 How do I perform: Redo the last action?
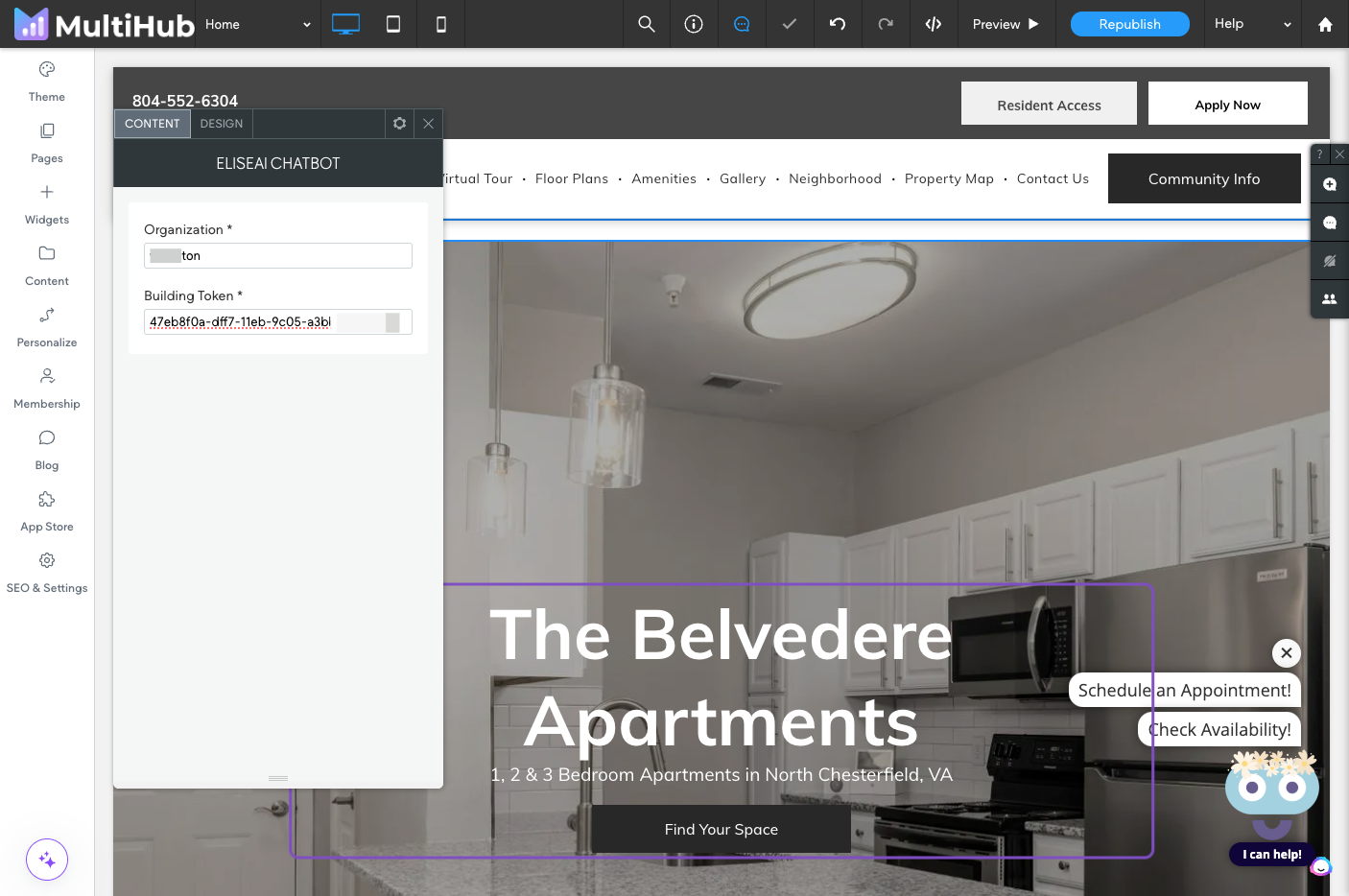886,24
